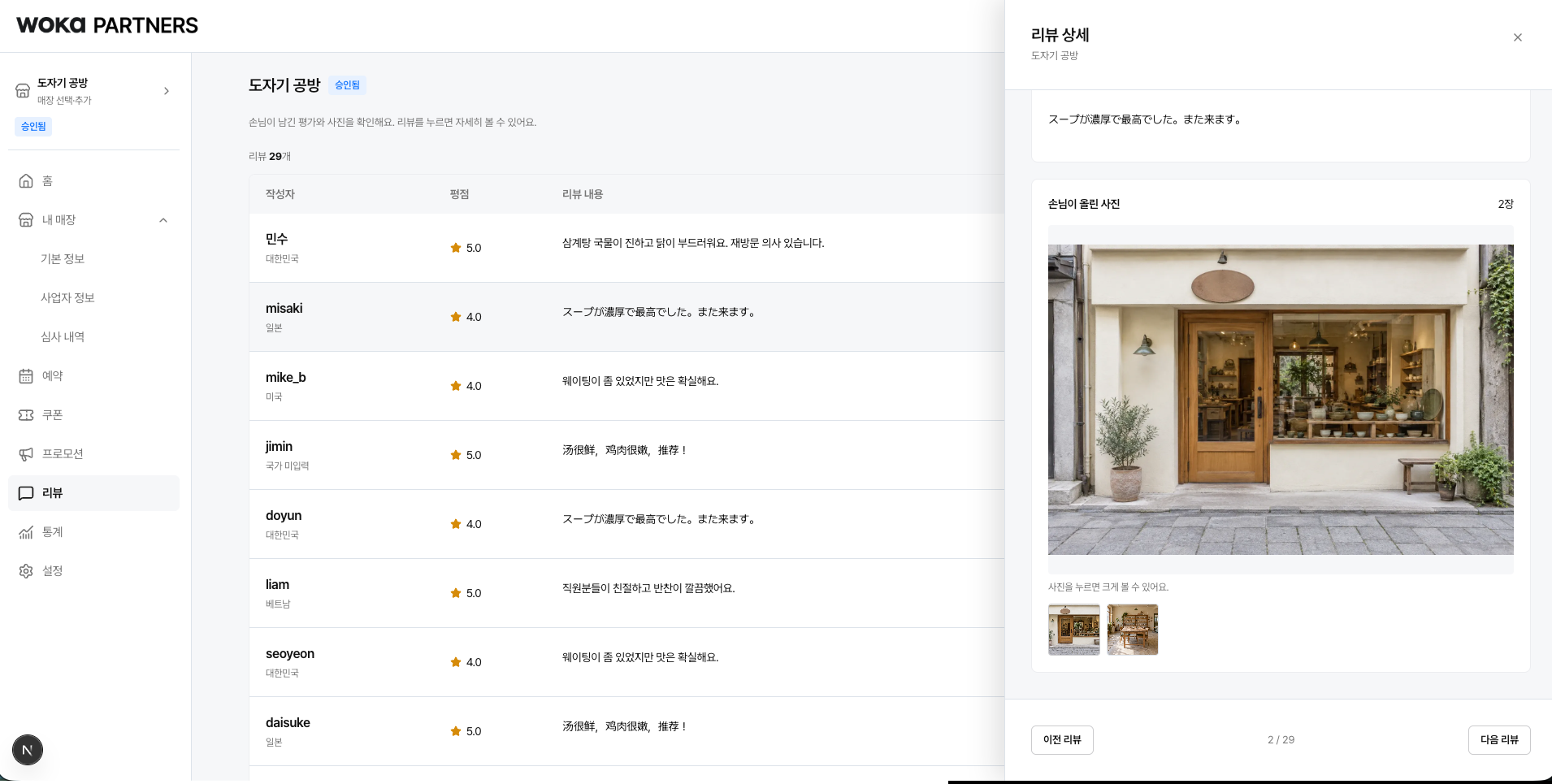Viewport: 1552px width, 784px height.
Task: Click the Home house icon
Action: click(x=26, y=181)
